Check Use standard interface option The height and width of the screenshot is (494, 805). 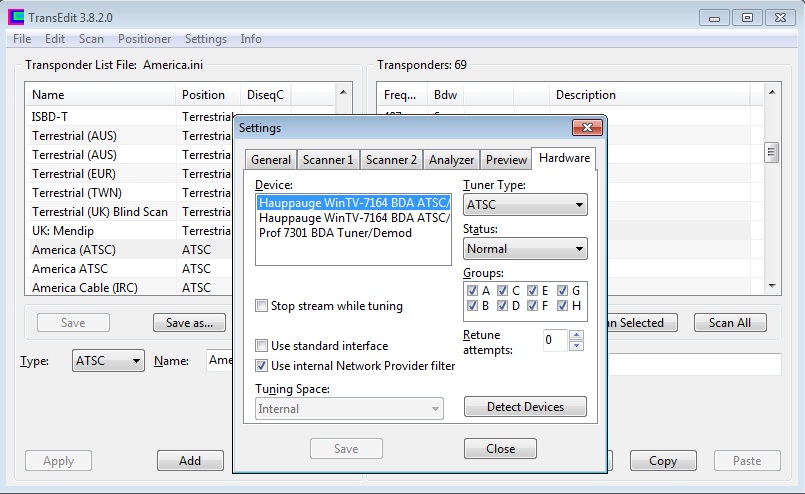(262, 346)
